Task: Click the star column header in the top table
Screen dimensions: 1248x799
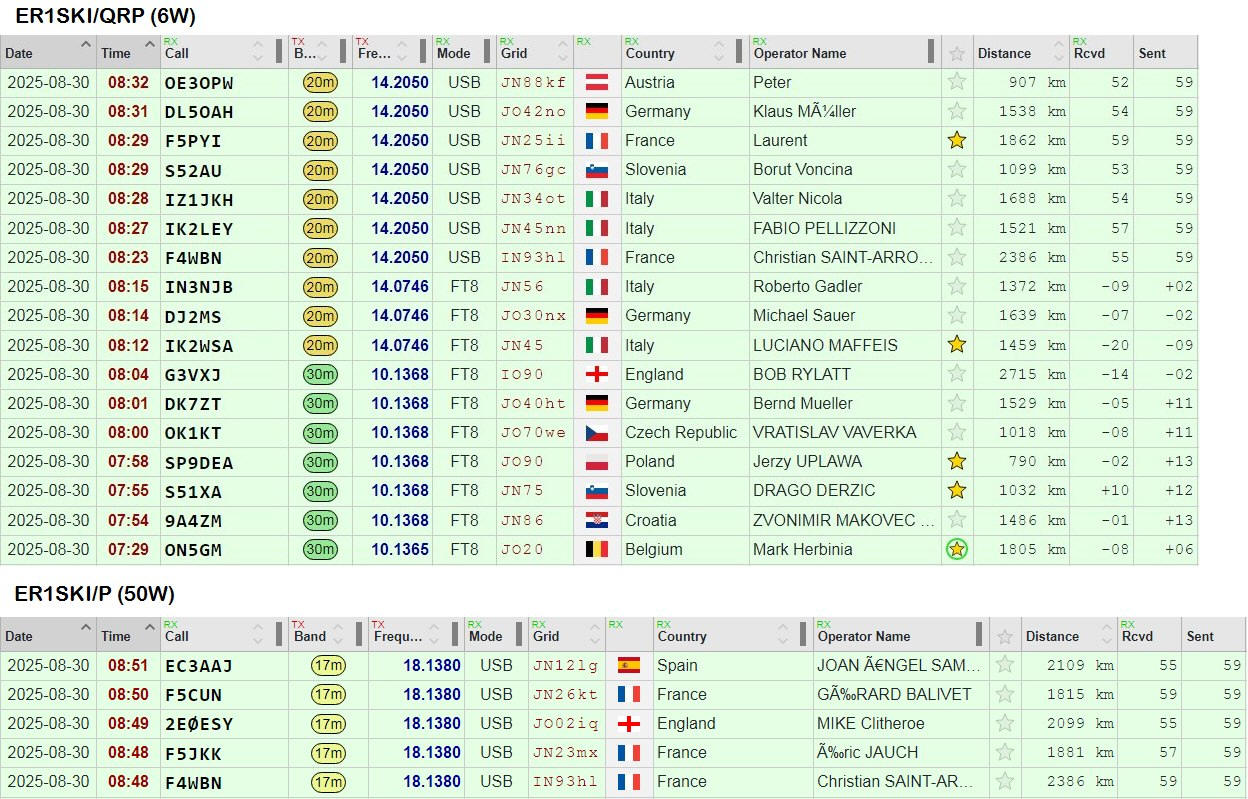Action: (957, 54)
